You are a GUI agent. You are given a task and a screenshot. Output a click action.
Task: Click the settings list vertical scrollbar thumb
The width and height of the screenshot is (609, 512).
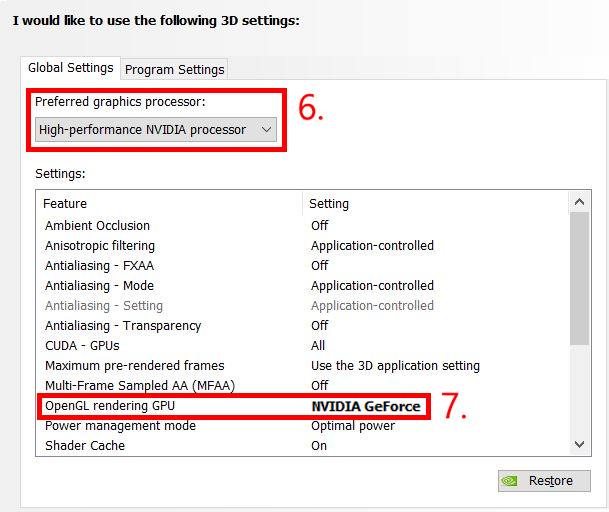click(579, 278)
